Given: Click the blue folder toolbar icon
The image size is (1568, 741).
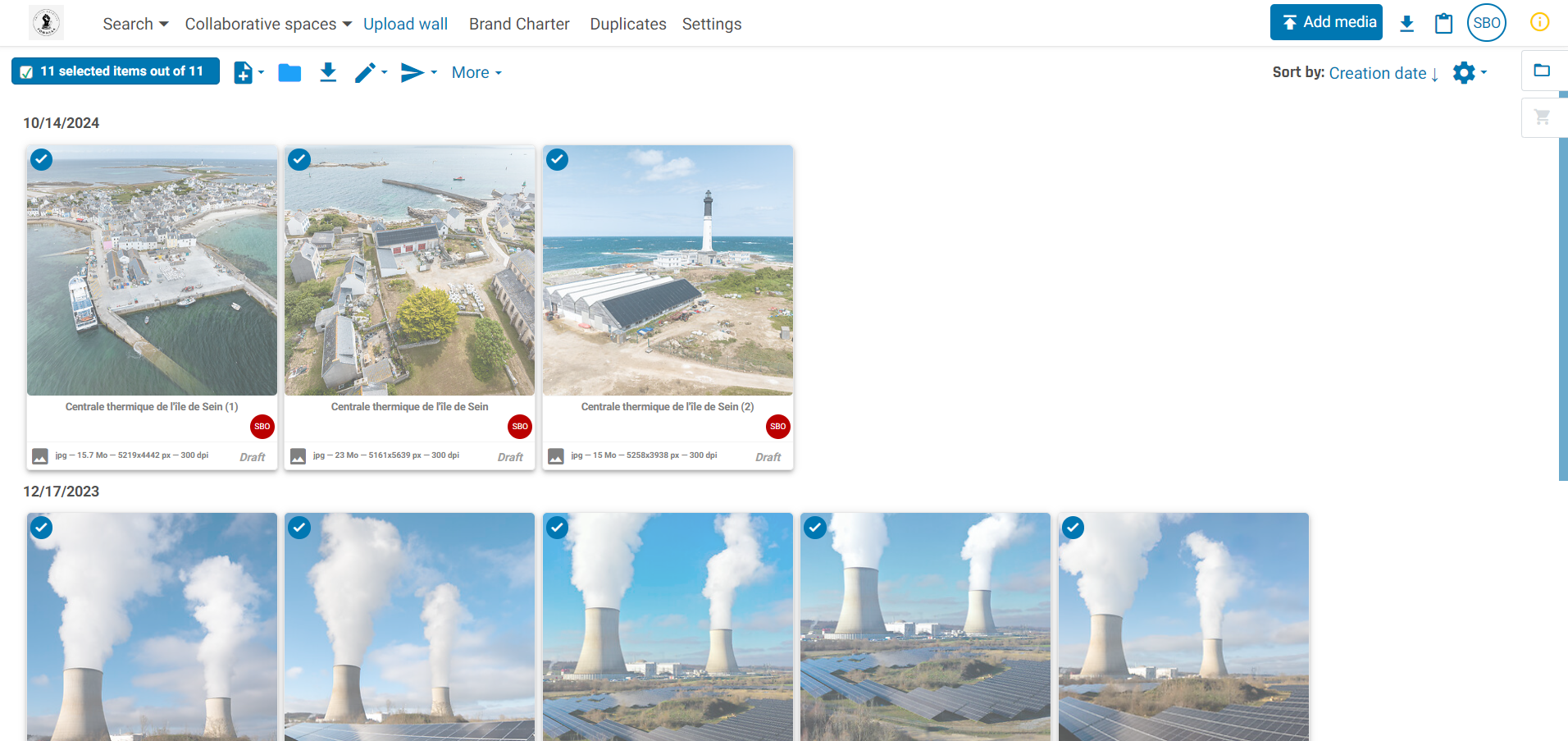Looking at the screenshot, I should [x=289, y=73].
